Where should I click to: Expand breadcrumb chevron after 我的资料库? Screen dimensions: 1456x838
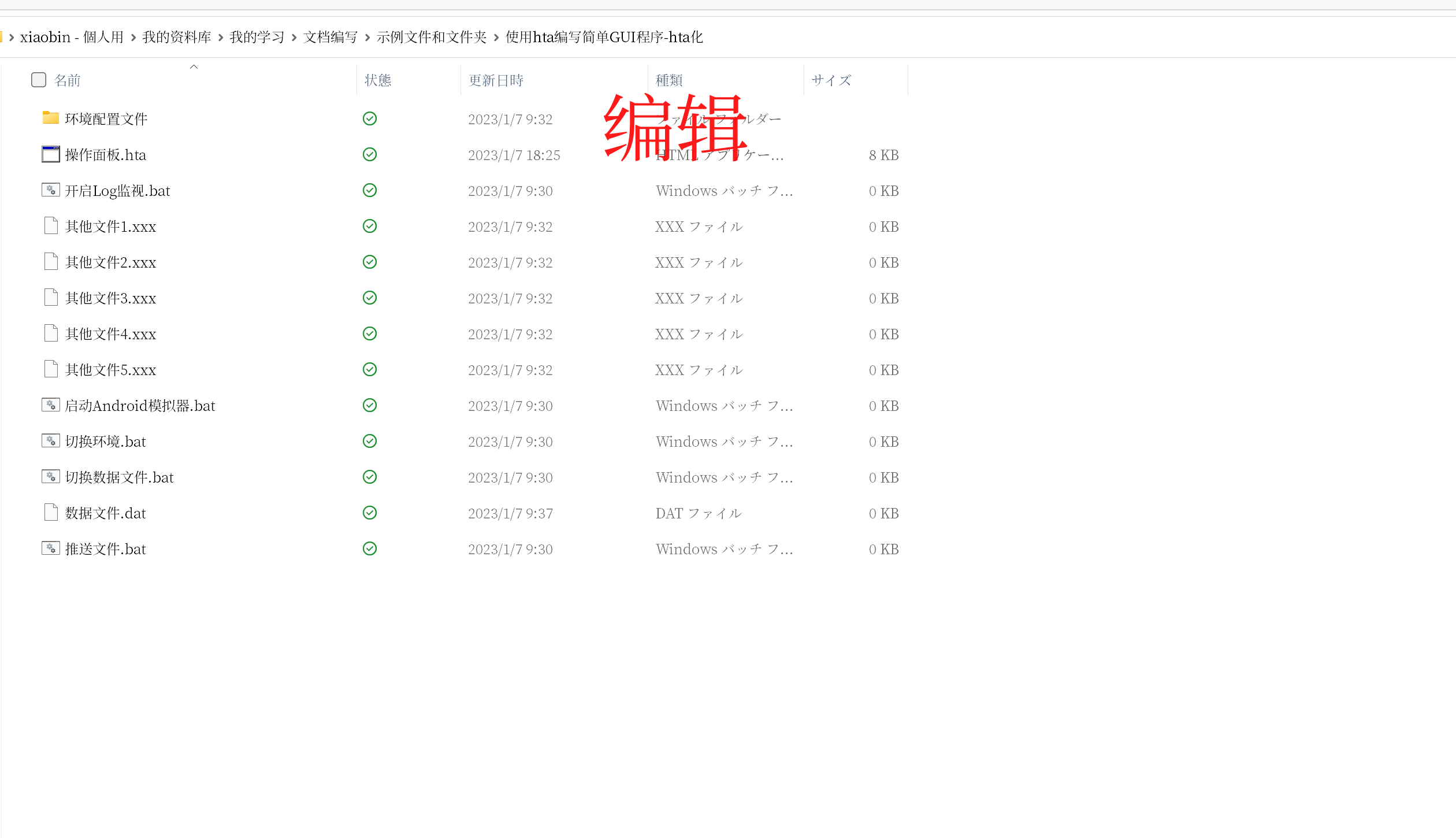tap(221, 38)
